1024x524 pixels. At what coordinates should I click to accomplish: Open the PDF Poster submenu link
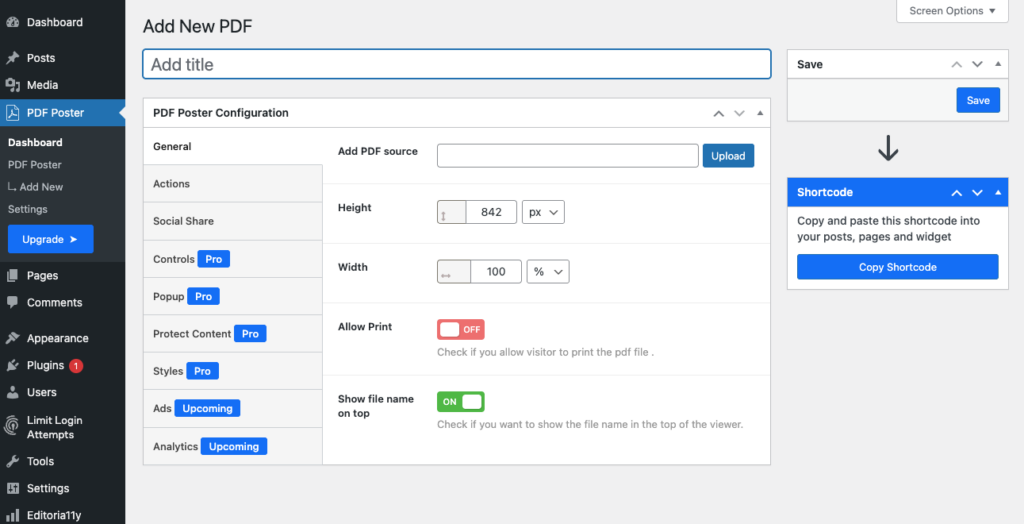(x=35, y=165)
